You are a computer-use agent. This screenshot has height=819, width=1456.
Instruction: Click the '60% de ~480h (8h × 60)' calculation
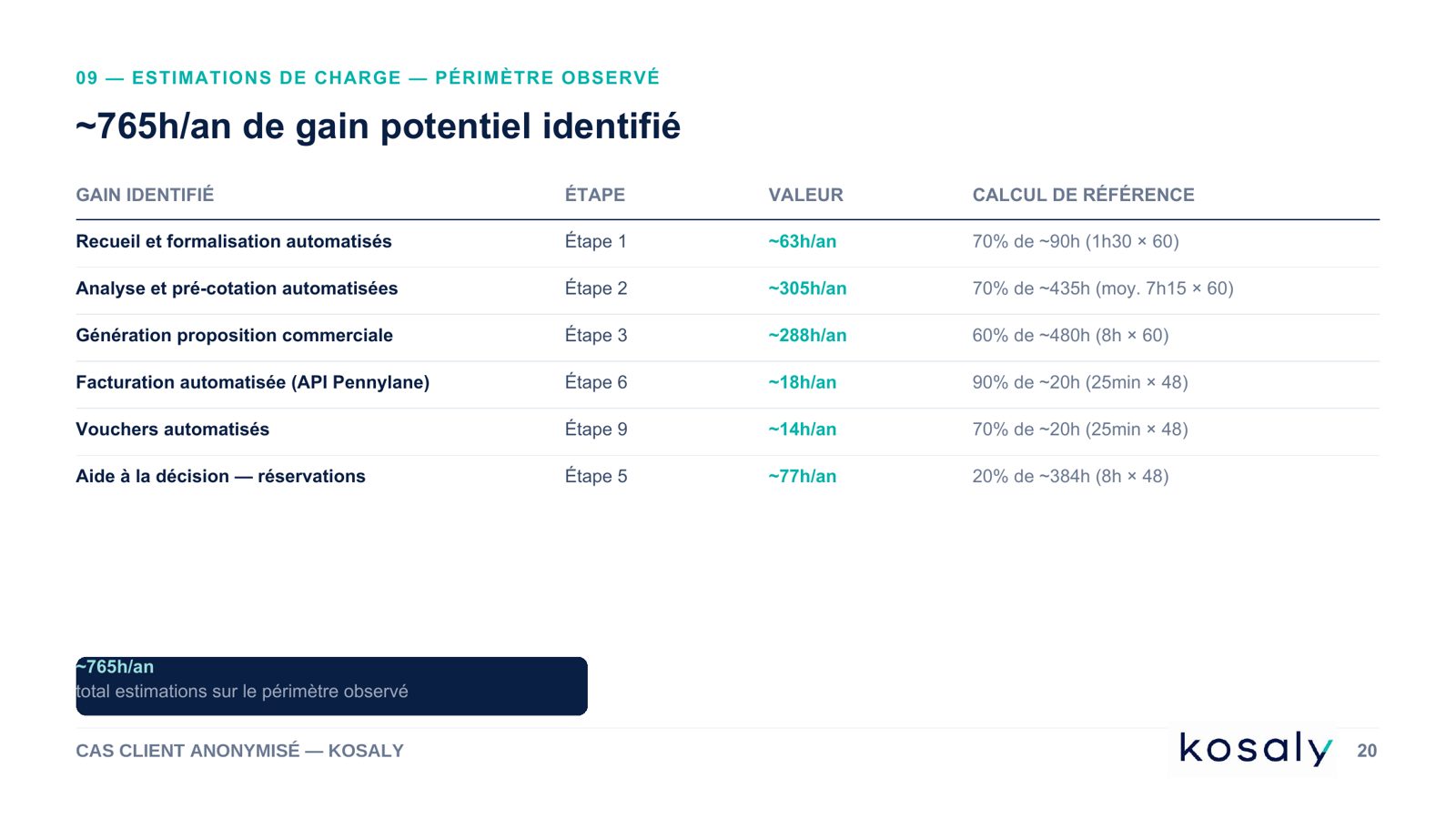(1070, 336)
